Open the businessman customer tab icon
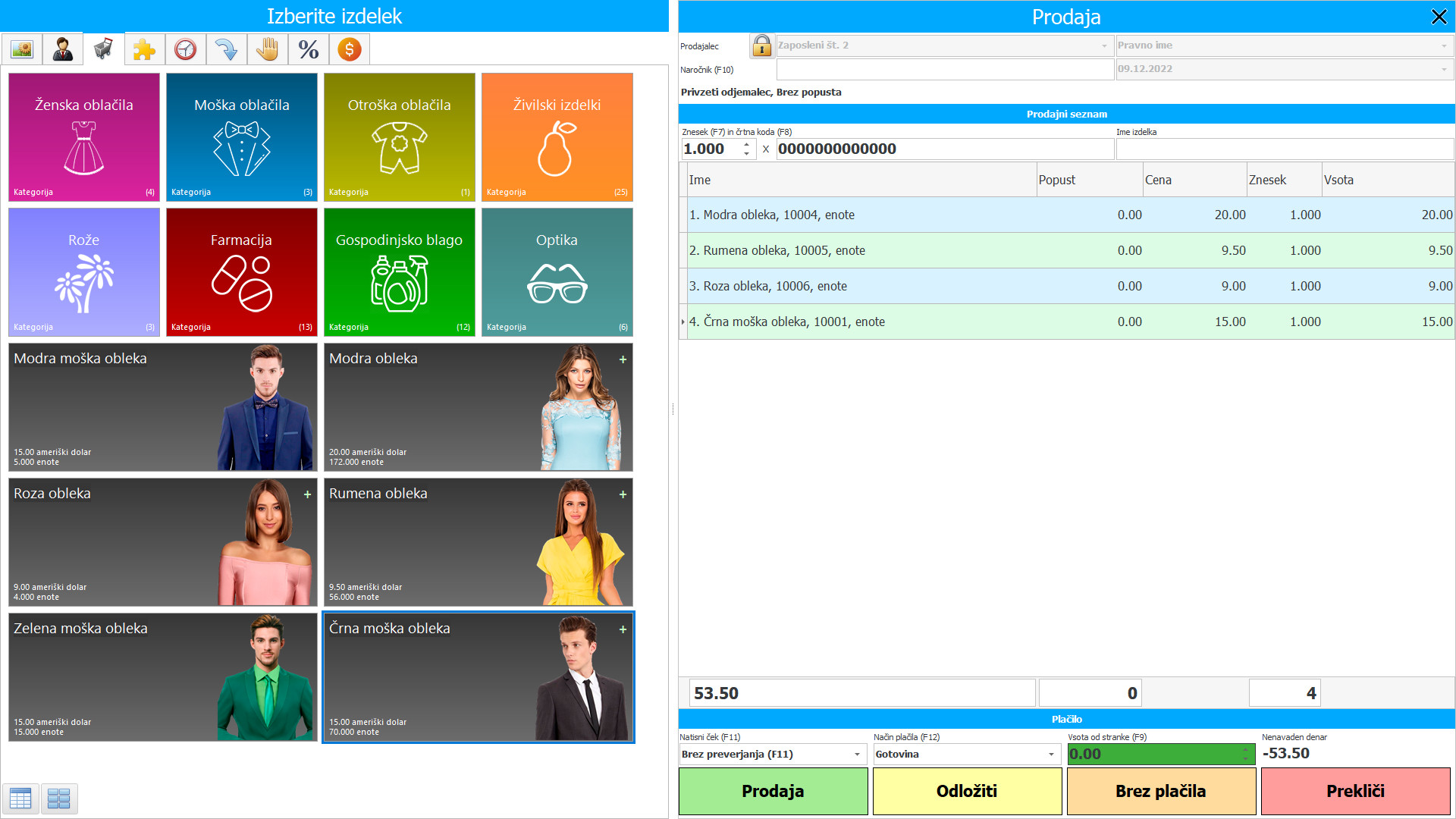This screenshot has height=819, width=1456. coord(63,50)
